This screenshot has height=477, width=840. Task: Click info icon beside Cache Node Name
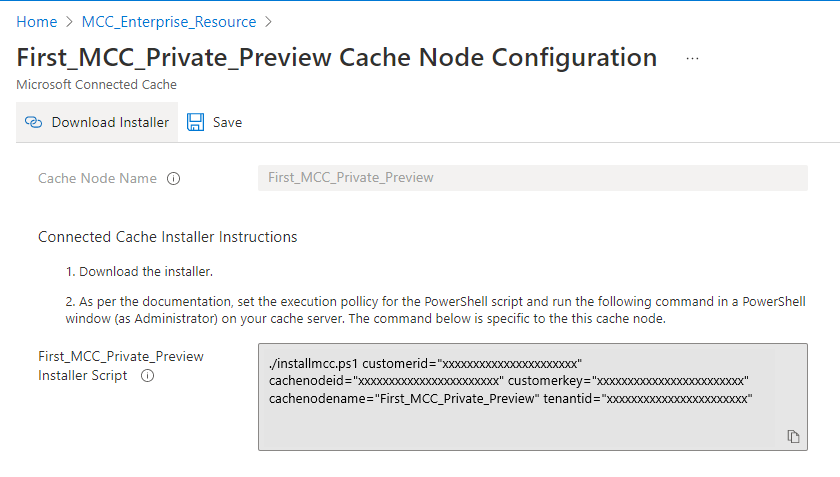[173, 179]
